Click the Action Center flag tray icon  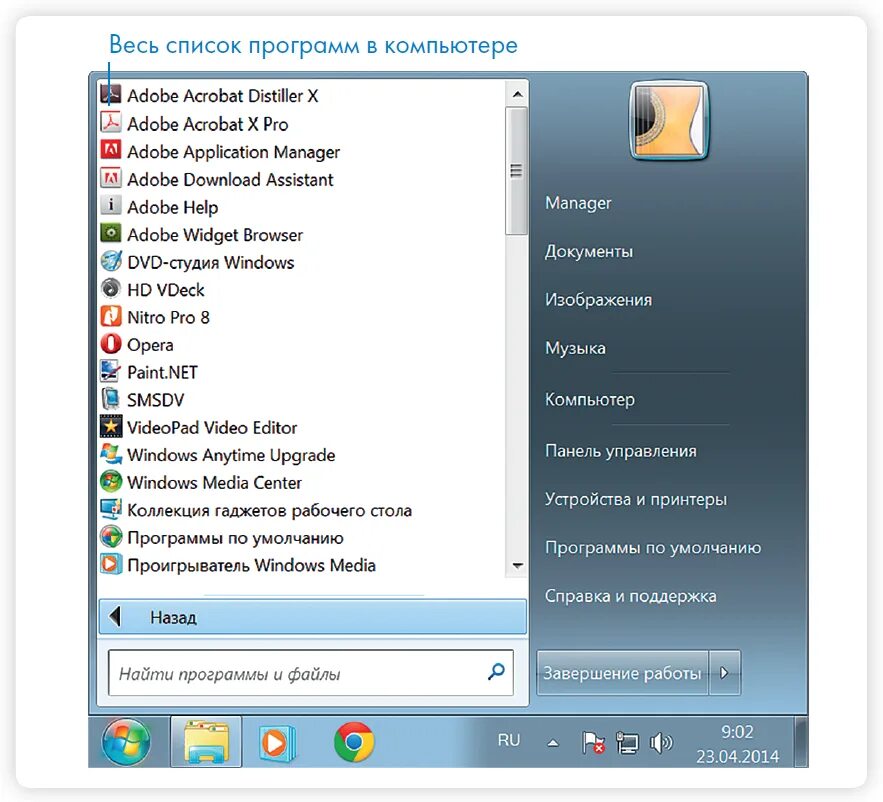(592, 742)
